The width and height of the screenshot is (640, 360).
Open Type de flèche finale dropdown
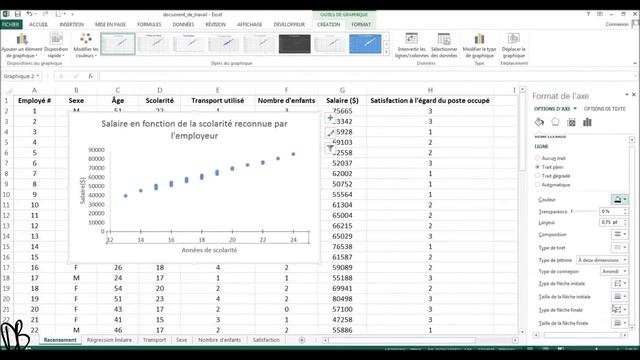[x=620, y=309]
